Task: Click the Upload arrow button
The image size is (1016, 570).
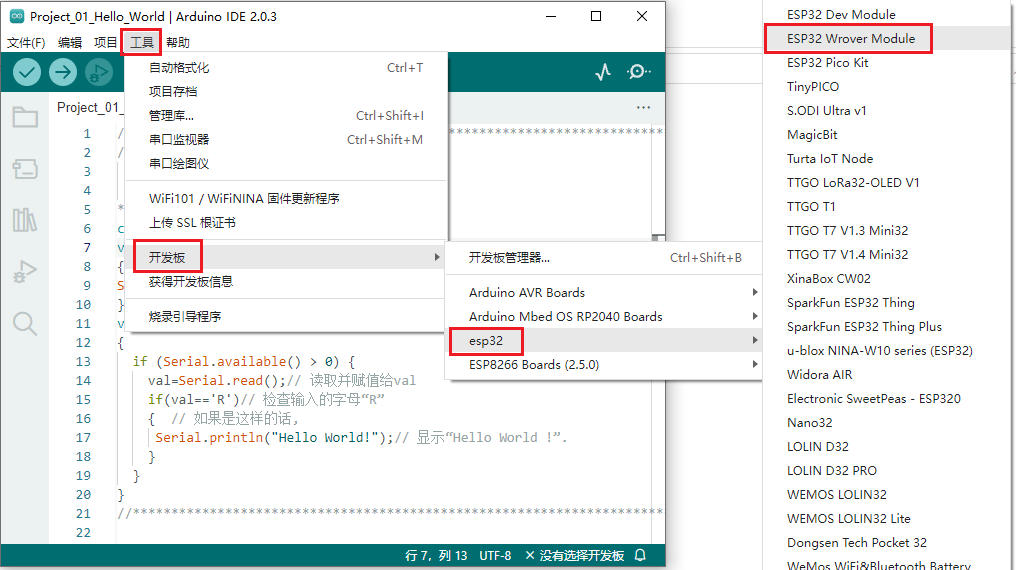Action: pyautogui.click(x=63, y=72)
